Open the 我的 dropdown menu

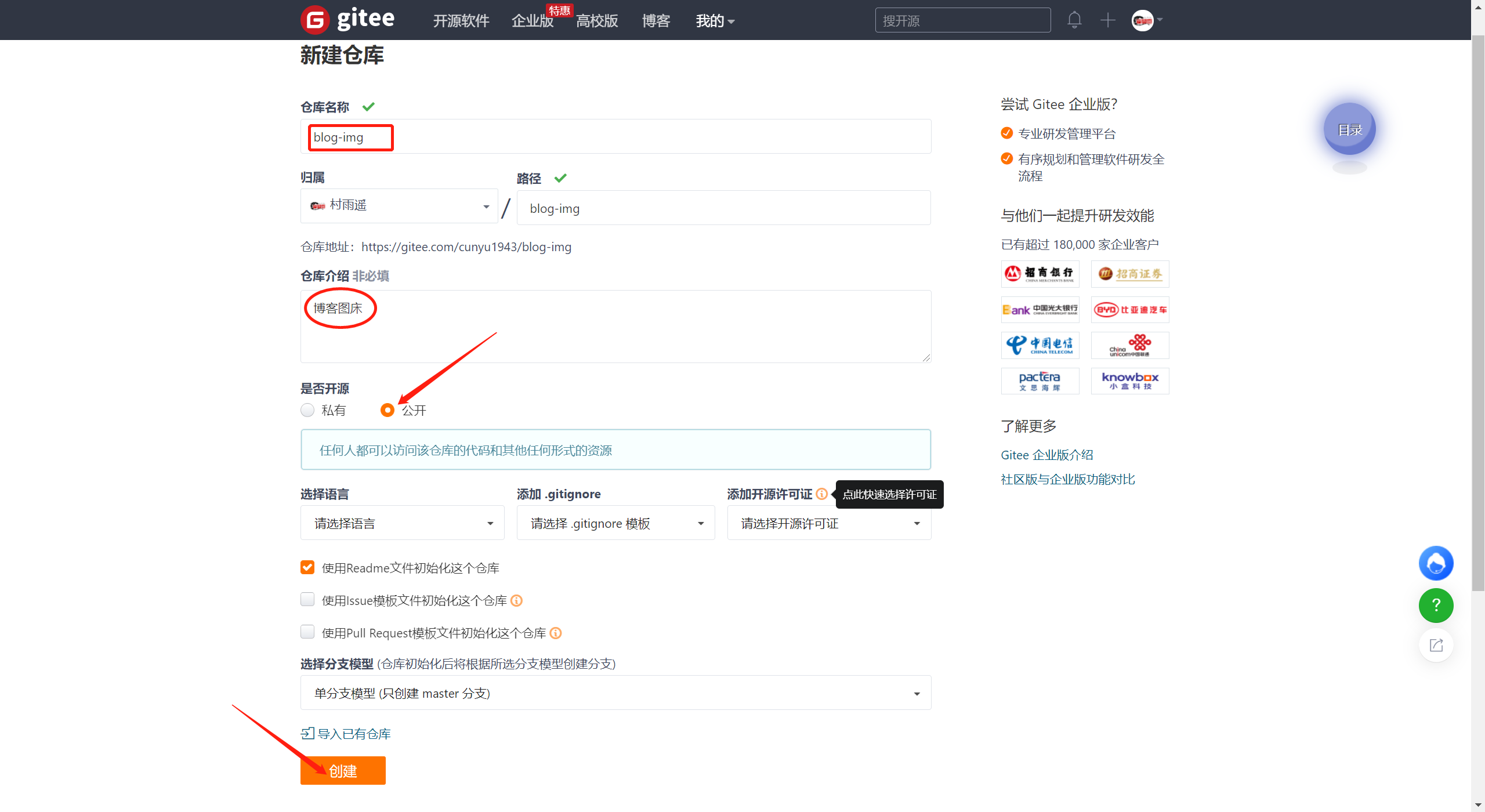(715, 21)
